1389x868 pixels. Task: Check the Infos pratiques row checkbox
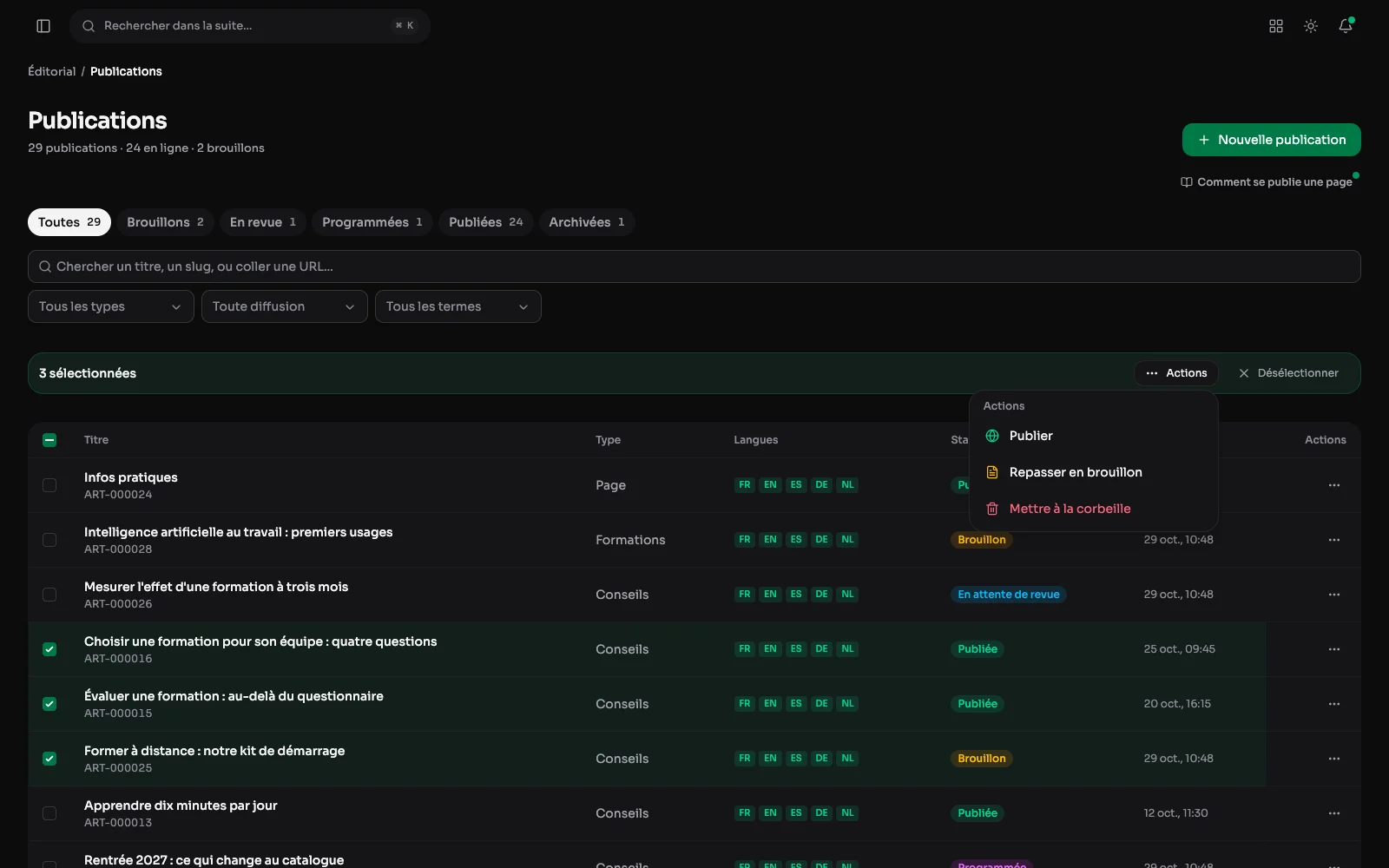(x=49, y=485)
